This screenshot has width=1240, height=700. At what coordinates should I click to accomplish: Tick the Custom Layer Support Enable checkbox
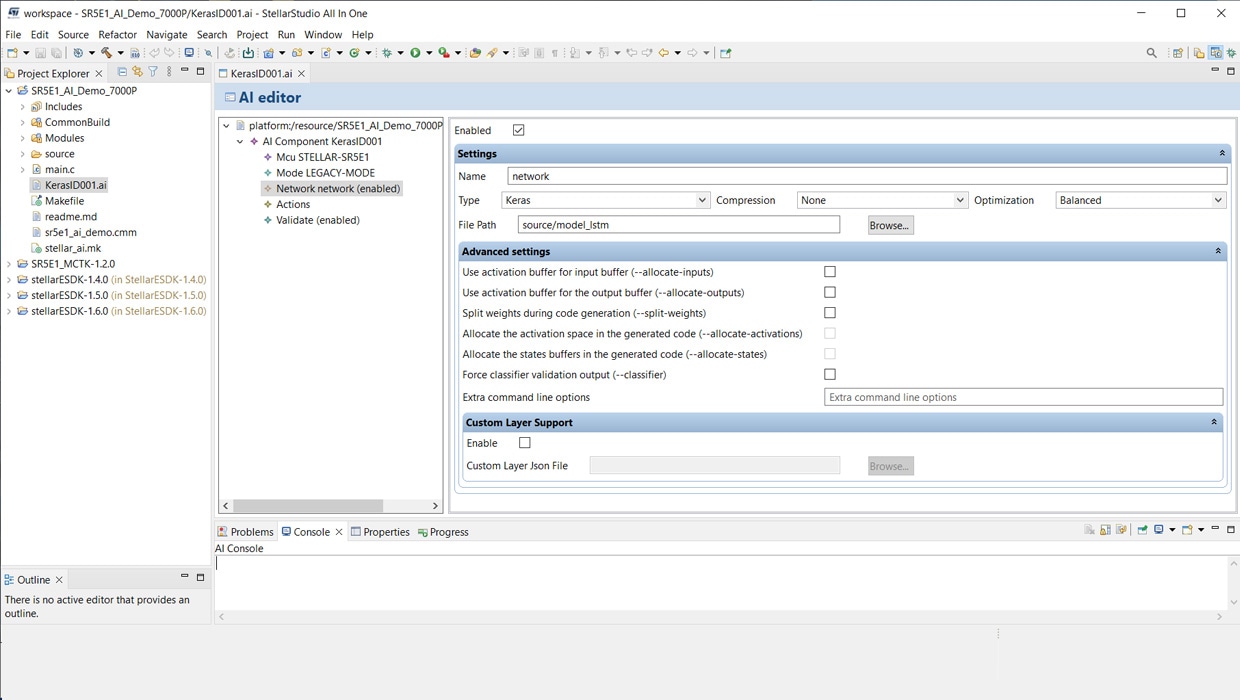[524, 443]
